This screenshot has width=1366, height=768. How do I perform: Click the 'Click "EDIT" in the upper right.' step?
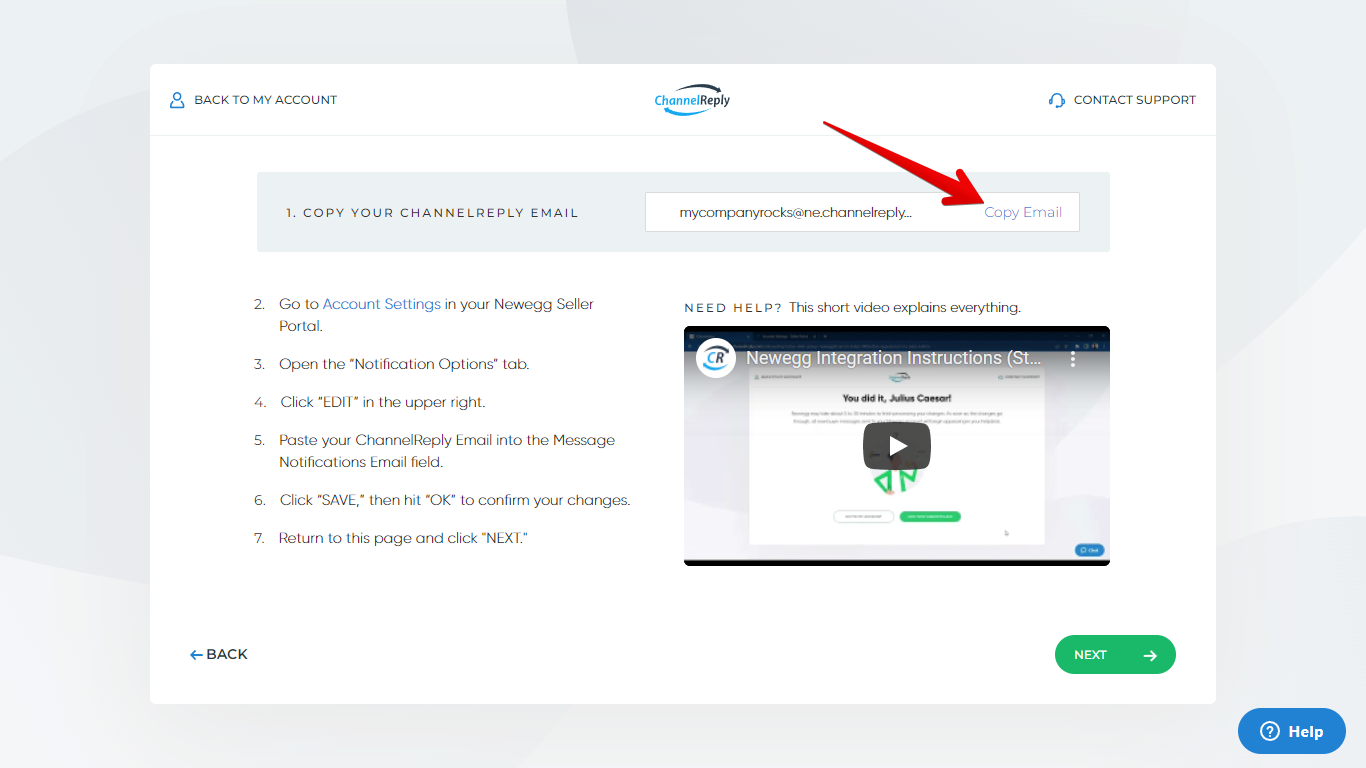(382, 402)
